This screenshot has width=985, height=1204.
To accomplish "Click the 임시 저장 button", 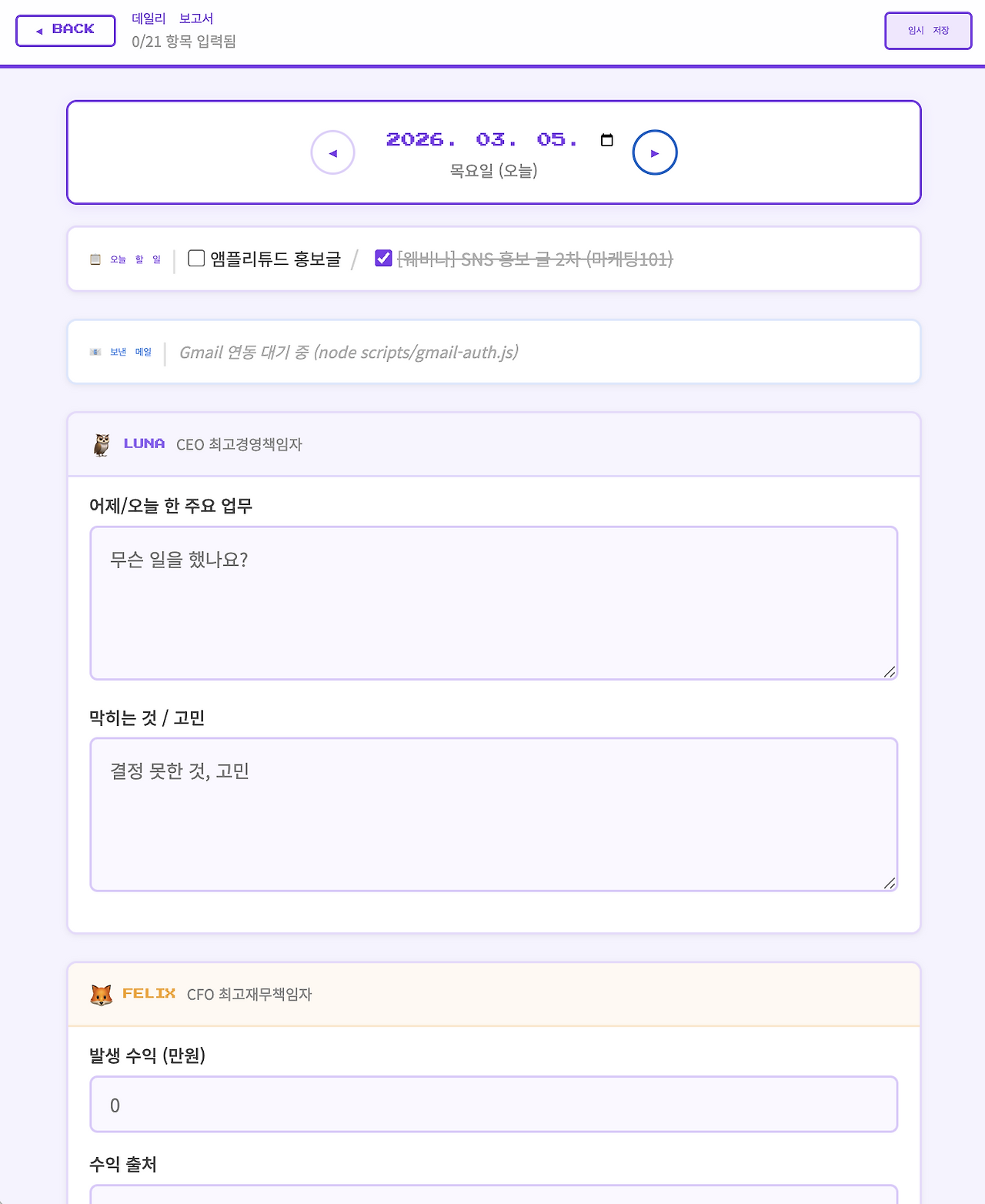I will (x=928, y=31).
